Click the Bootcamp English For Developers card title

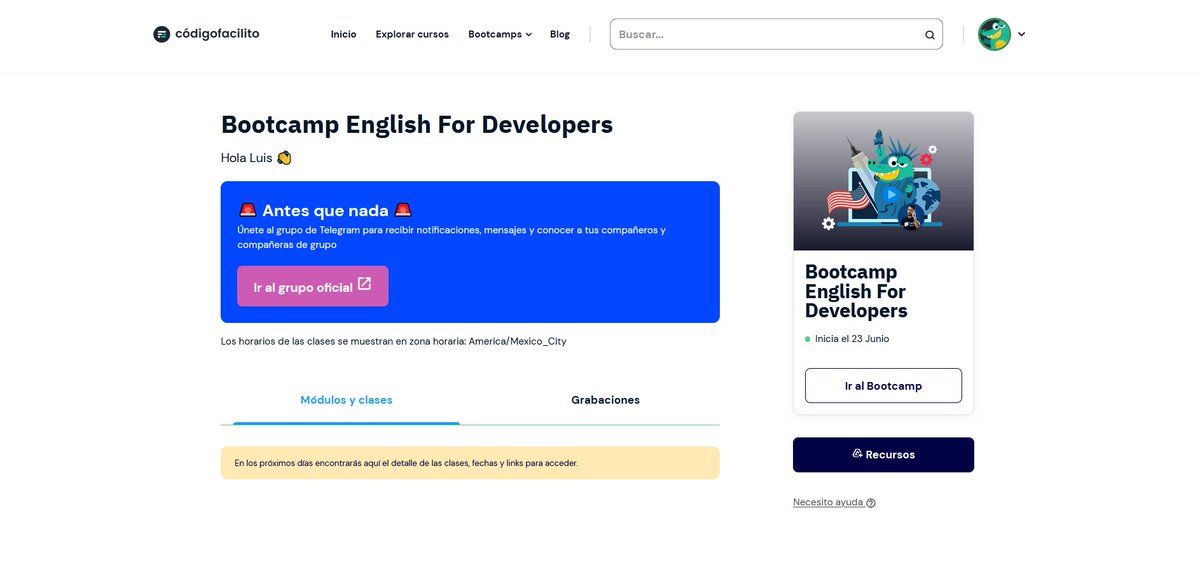point(856,291)
